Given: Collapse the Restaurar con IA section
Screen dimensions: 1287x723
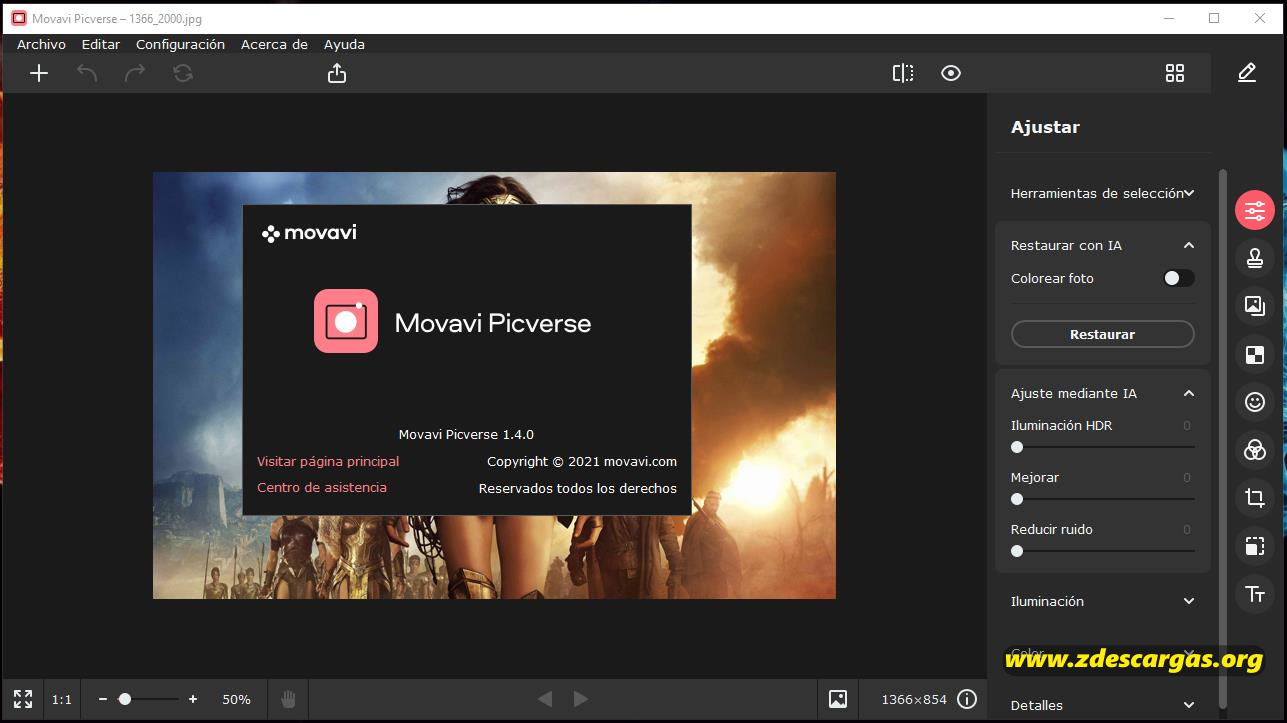Looking at the screenshot, I should tap(1189, 245).
